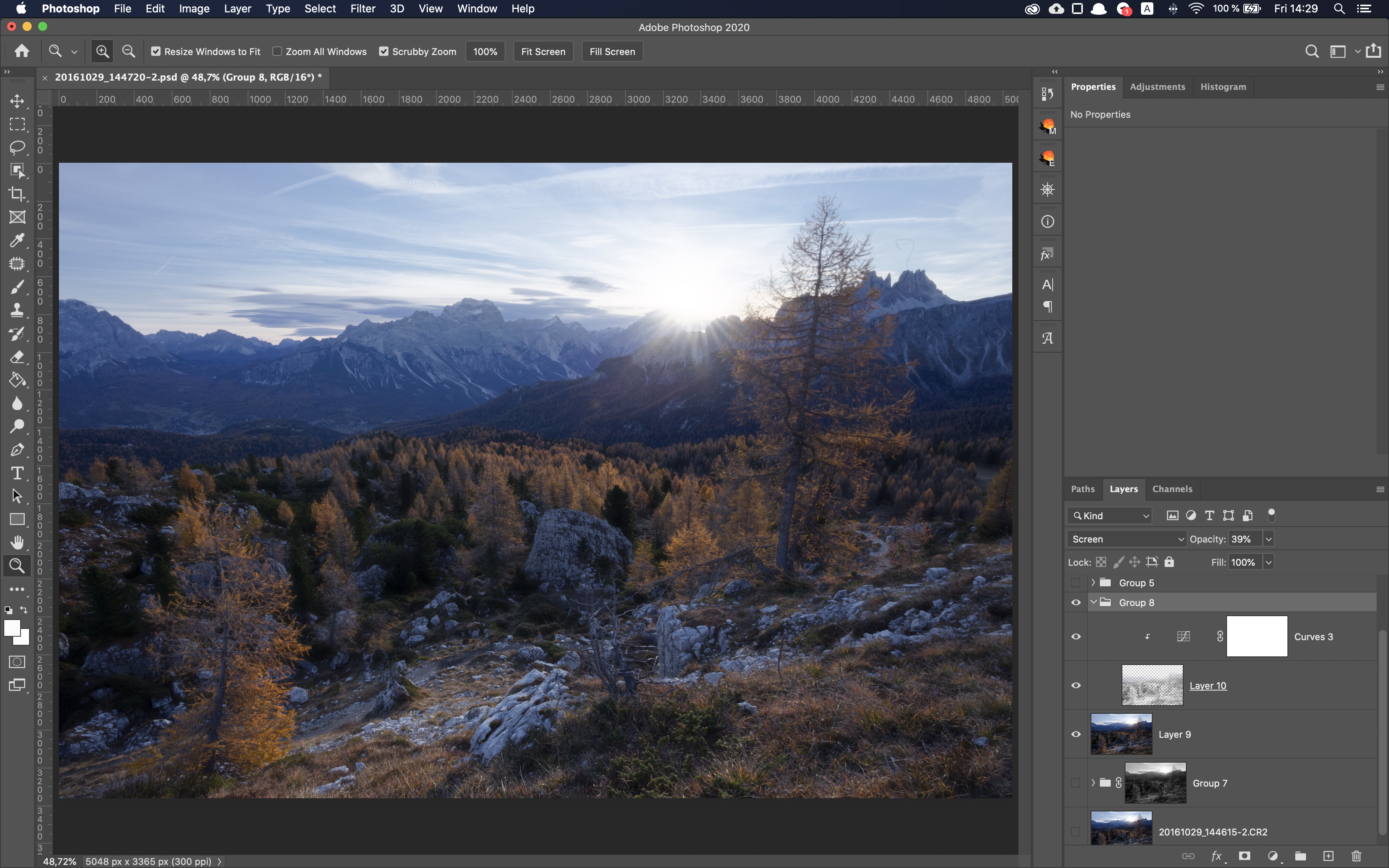
Task: Click the Quick Mask Mode icon
Action: pyautogui.click(x=15, y=660)
